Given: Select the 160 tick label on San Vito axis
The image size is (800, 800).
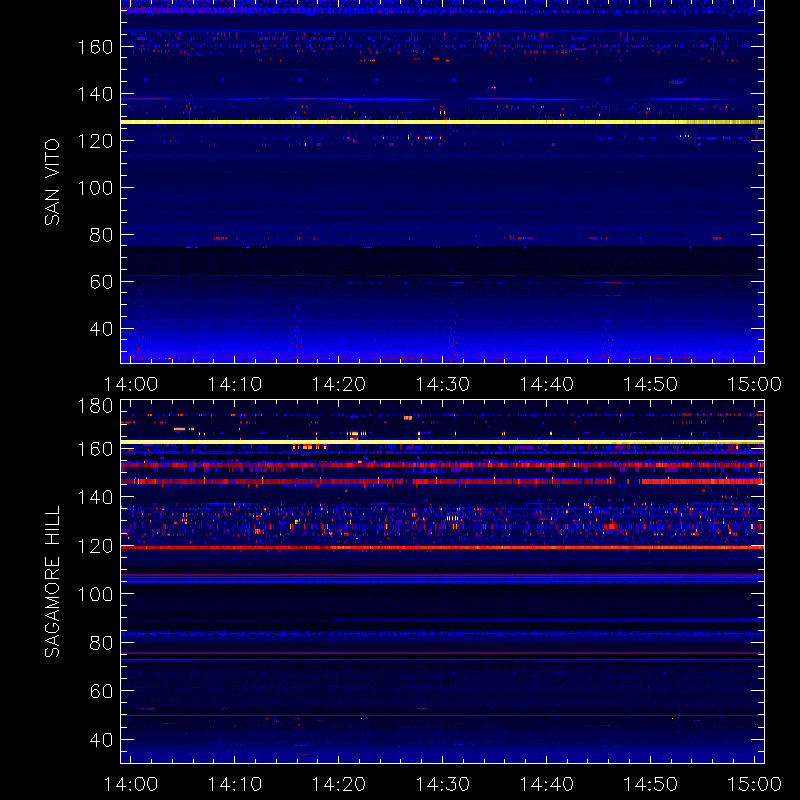Looking at the screenshot, I should click(x=95, y=47).
